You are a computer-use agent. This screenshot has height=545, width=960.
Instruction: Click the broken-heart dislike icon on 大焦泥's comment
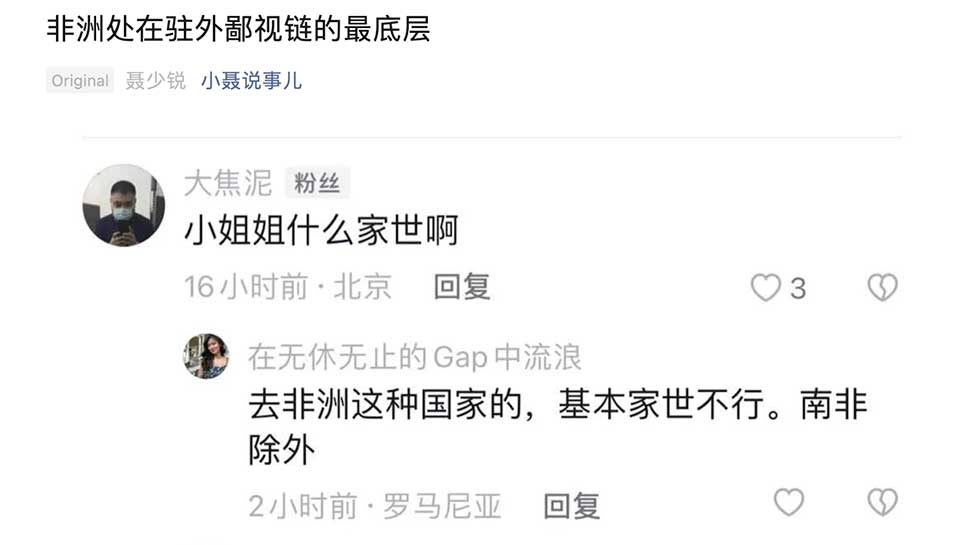(882, 287)
